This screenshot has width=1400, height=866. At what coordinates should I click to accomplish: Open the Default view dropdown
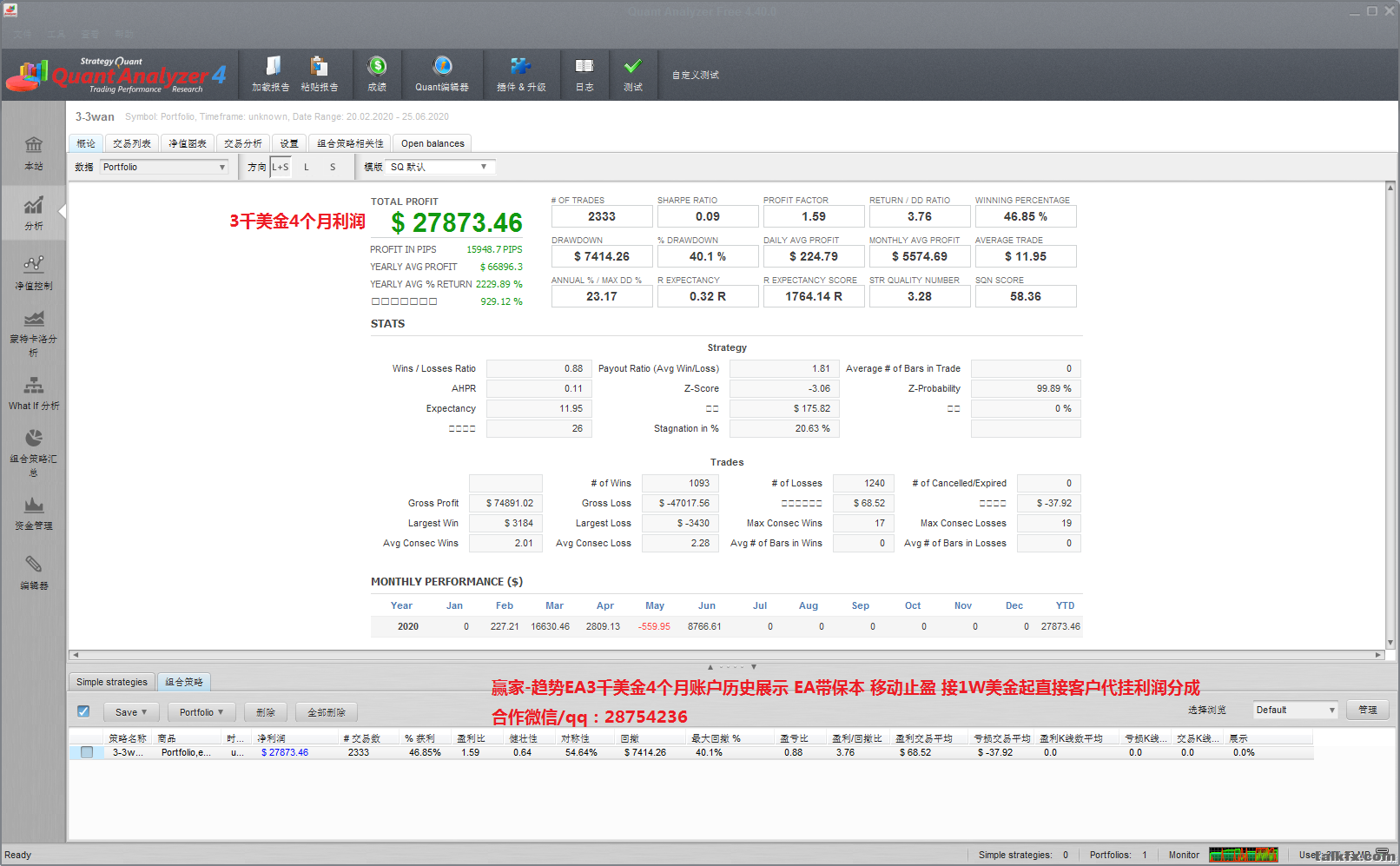(1296, 710)
